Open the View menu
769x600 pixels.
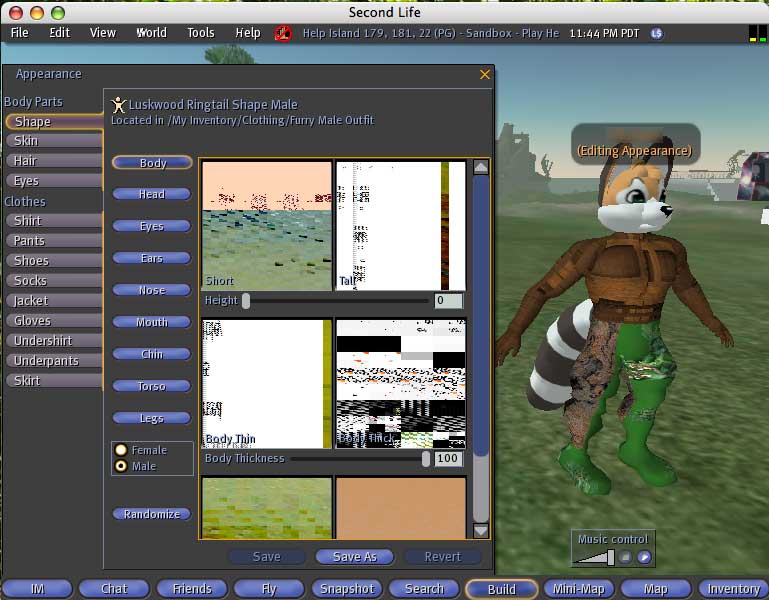[103, 33]
